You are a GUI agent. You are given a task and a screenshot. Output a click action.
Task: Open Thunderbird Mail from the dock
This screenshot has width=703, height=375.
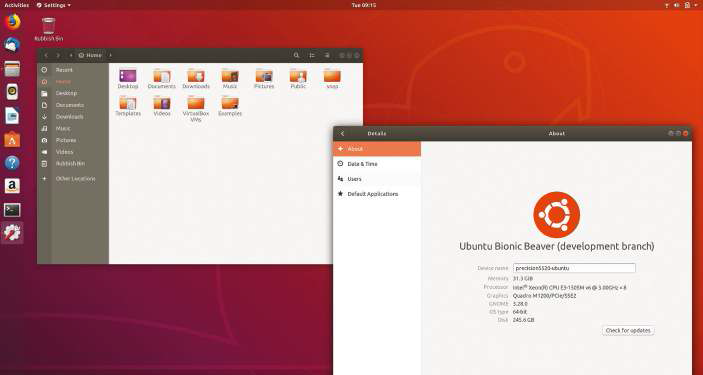point(12,45)
